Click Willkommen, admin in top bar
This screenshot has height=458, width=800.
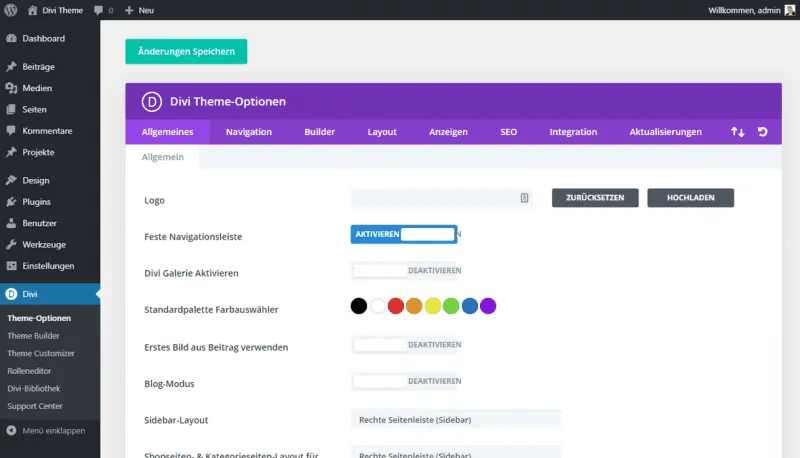[744, 10]
